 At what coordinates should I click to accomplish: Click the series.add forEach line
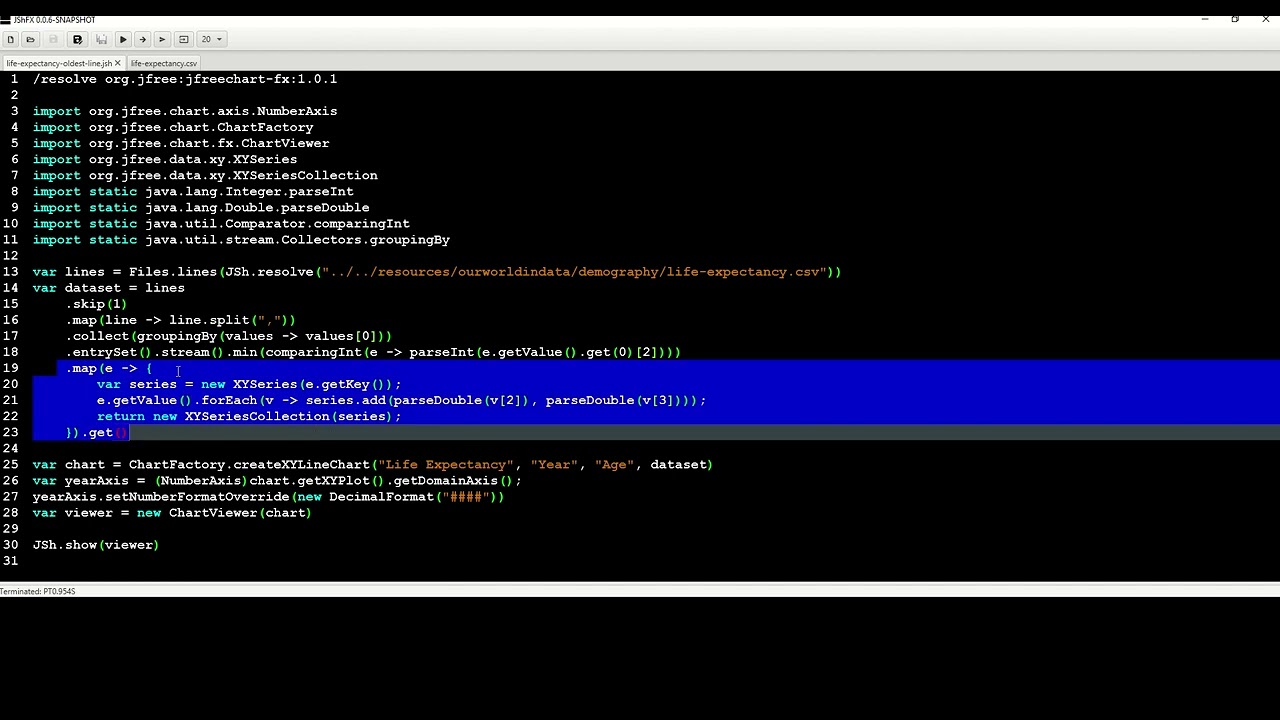[401, 400]
